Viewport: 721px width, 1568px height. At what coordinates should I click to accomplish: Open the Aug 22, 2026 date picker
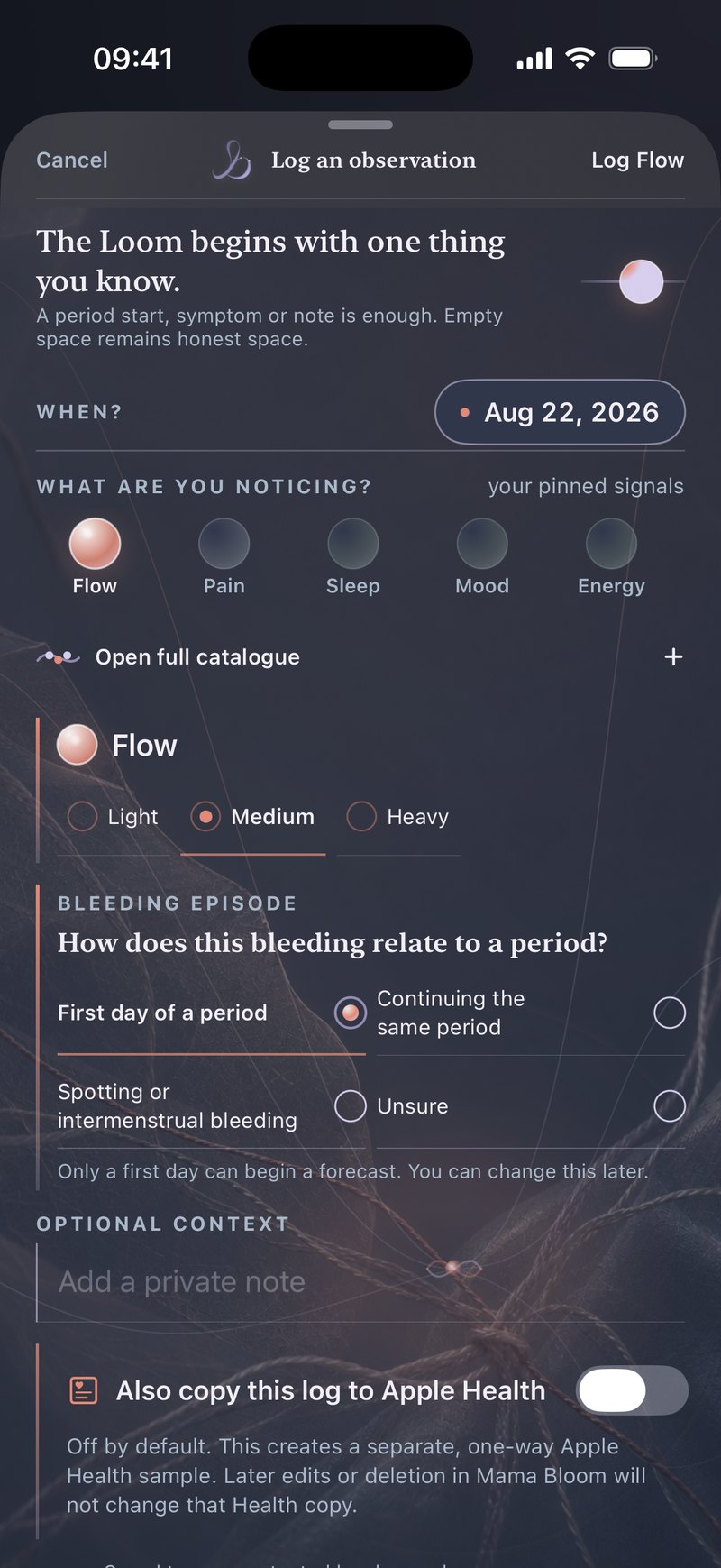(560, 413)
